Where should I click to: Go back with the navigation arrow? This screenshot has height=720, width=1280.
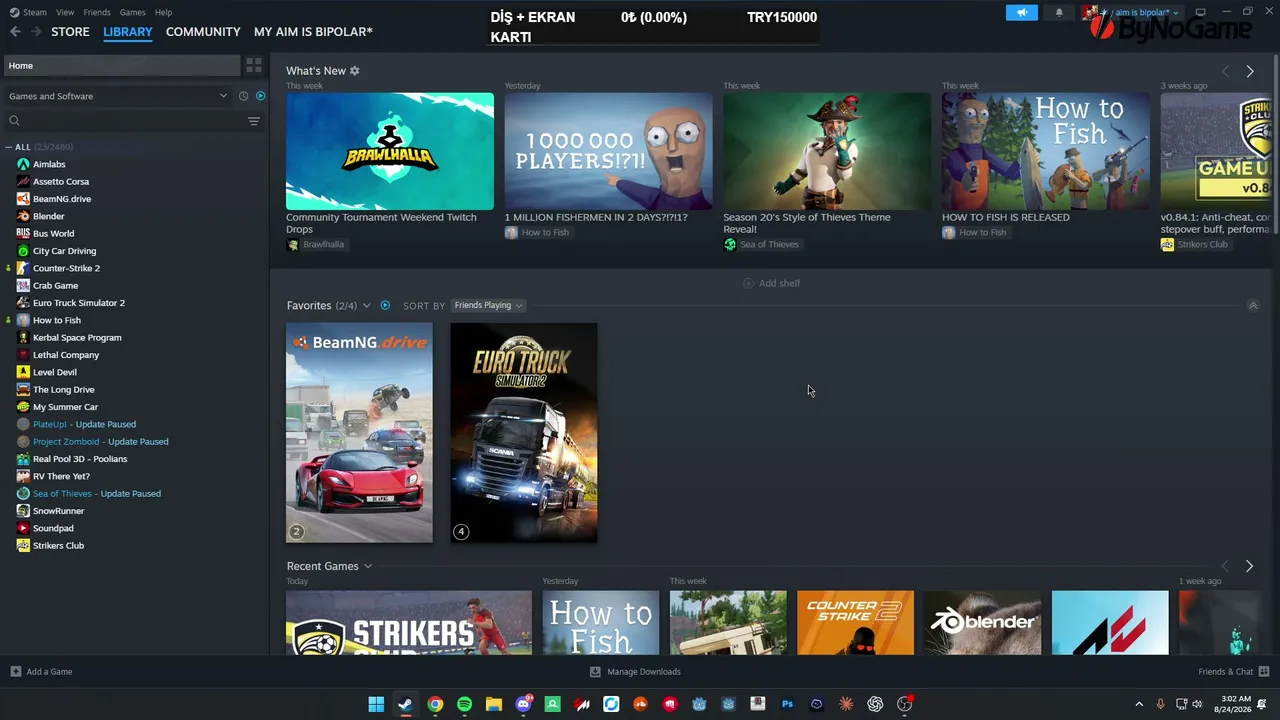15,32
